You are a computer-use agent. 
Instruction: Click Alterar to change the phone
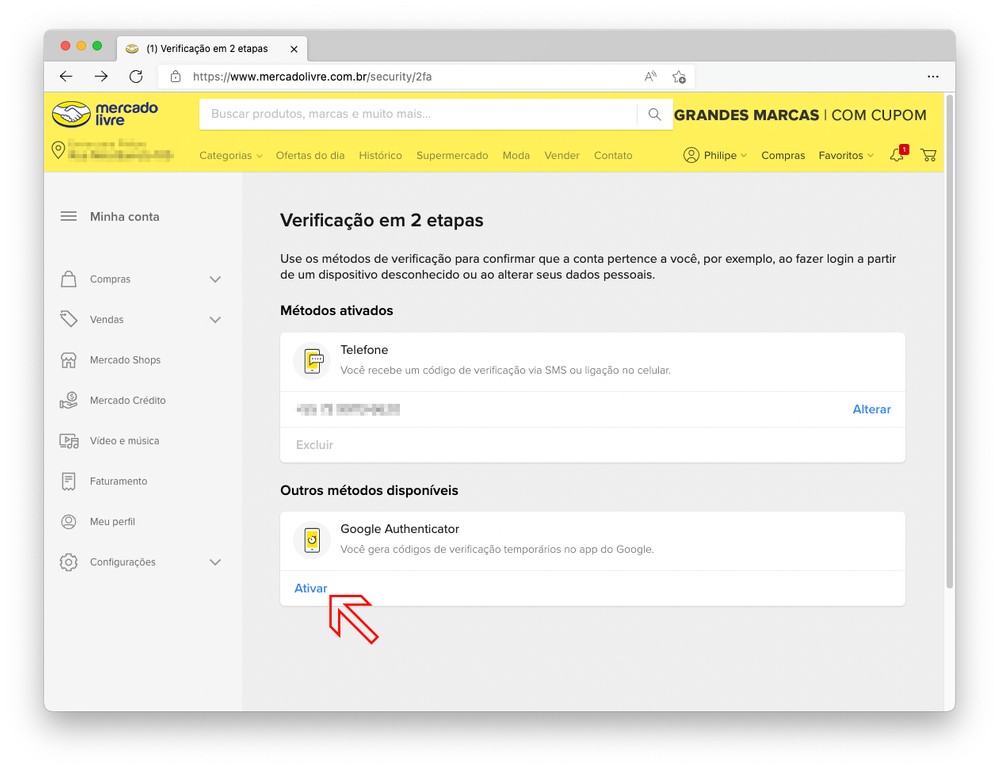(871, 409)
